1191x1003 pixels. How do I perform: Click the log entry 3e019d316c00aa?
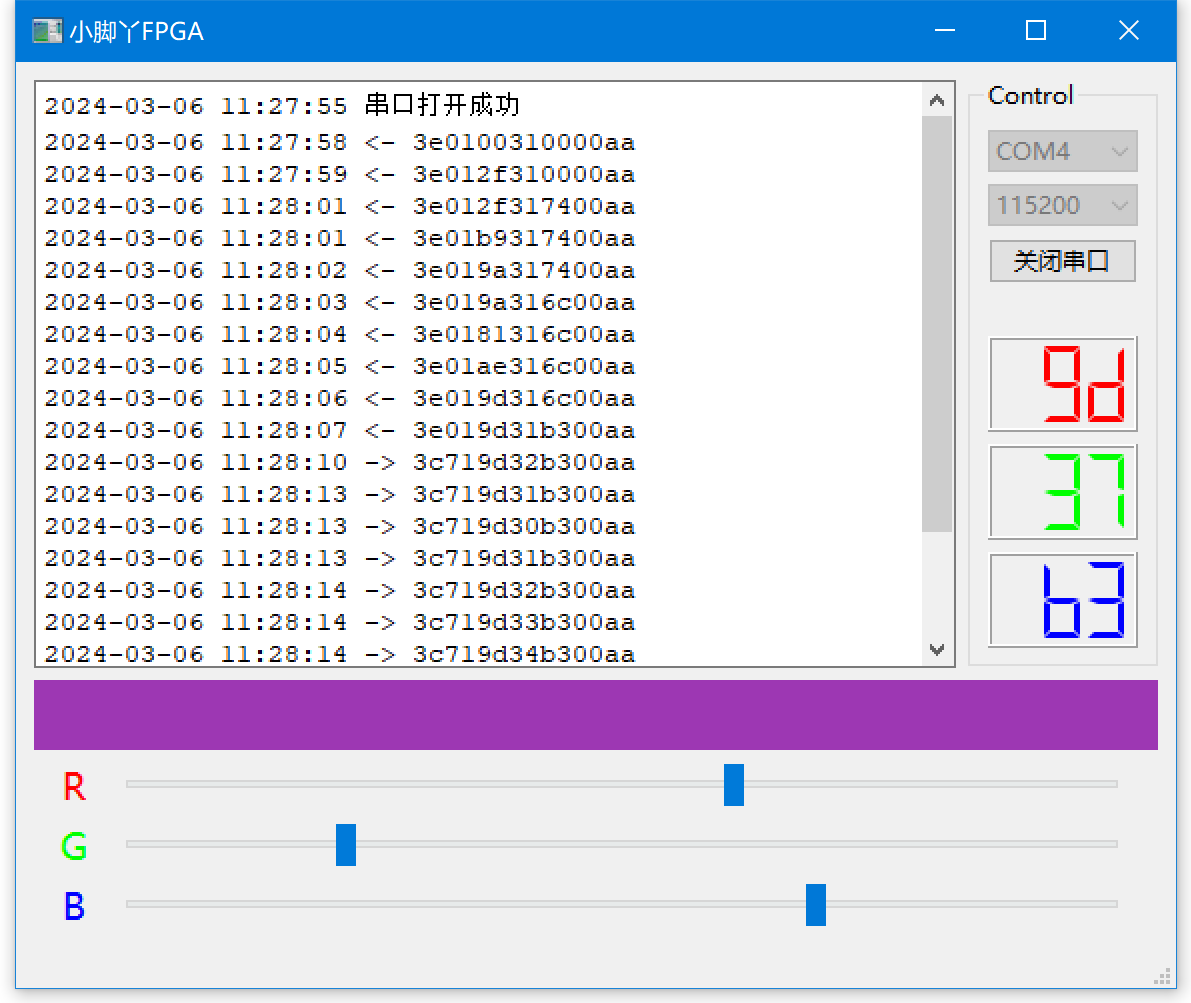(340, 398)
